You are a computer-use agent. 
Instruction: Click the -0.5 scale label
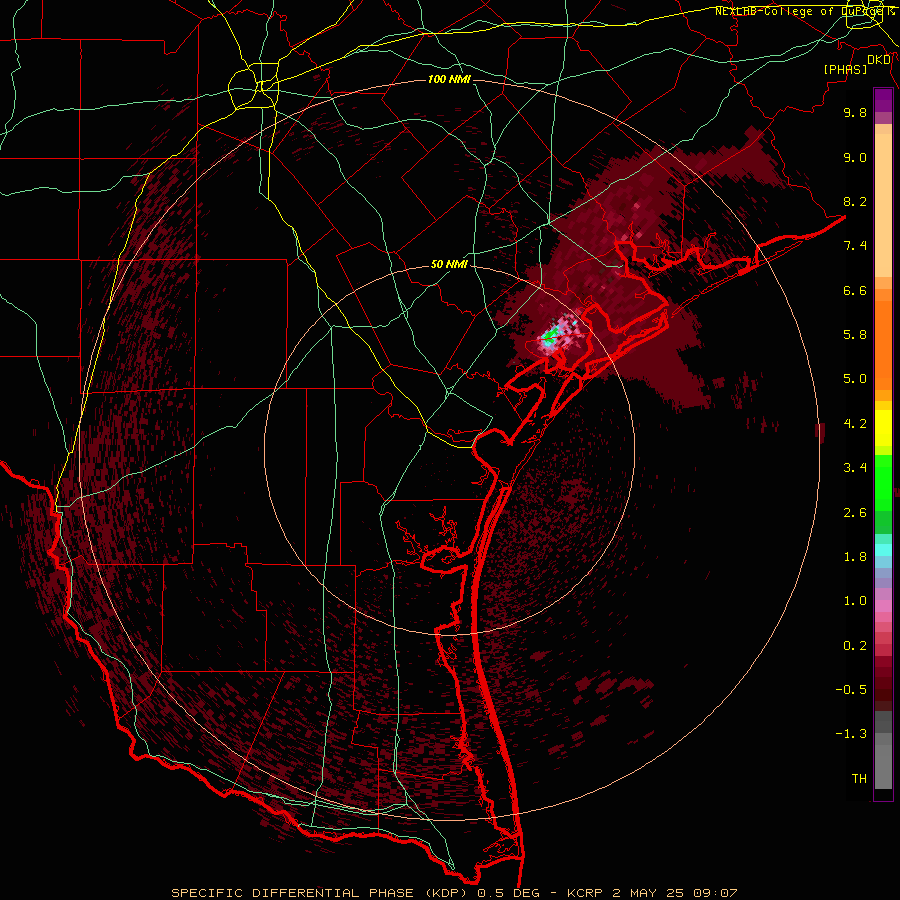click(851, 690)
